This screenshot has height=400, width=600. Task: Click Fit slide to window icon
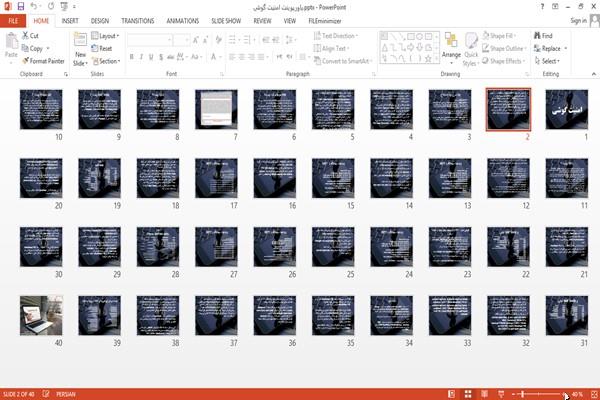(594, 394)
